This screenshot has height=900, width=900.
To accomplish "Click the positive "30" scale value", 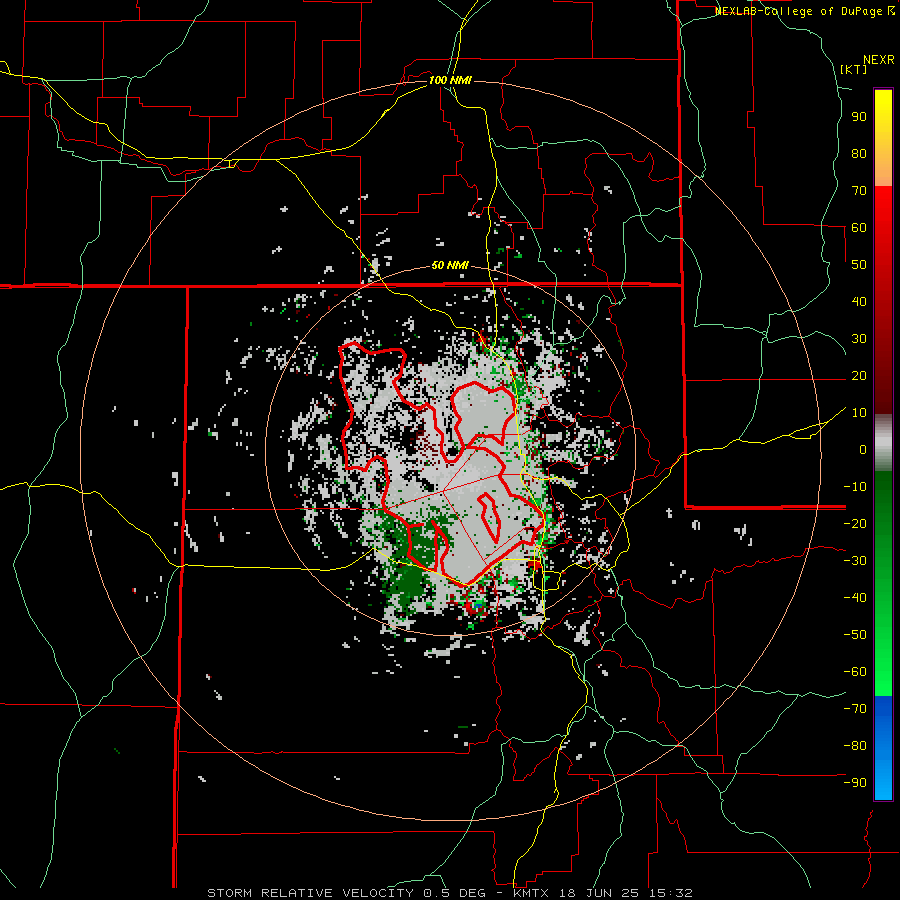I will pyautogui.click(x=859, y=339).
